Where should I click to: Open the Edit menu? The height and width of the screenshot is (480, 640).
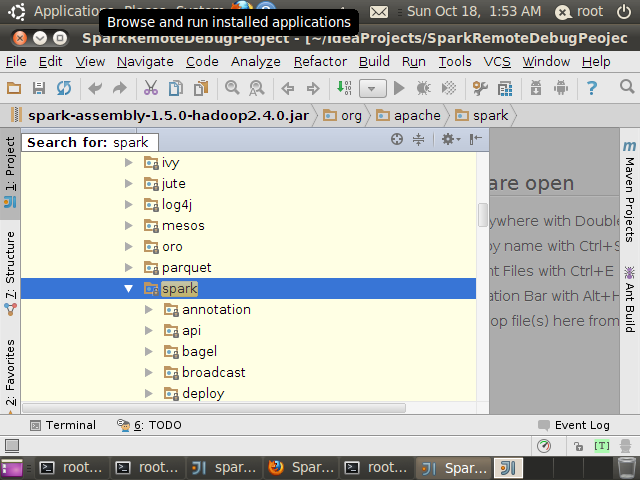click(51, 62)
